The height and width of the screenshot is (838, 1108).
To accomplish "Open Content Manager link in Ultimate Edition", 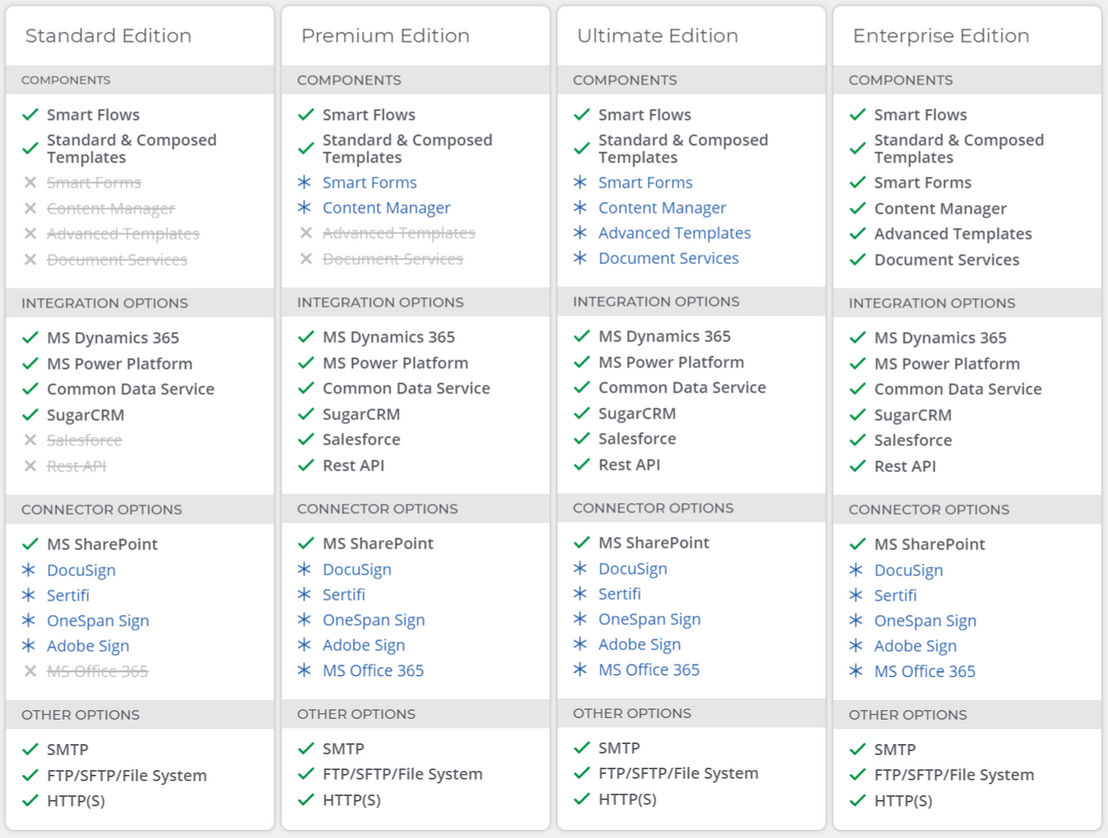I will tap(662, 208).
